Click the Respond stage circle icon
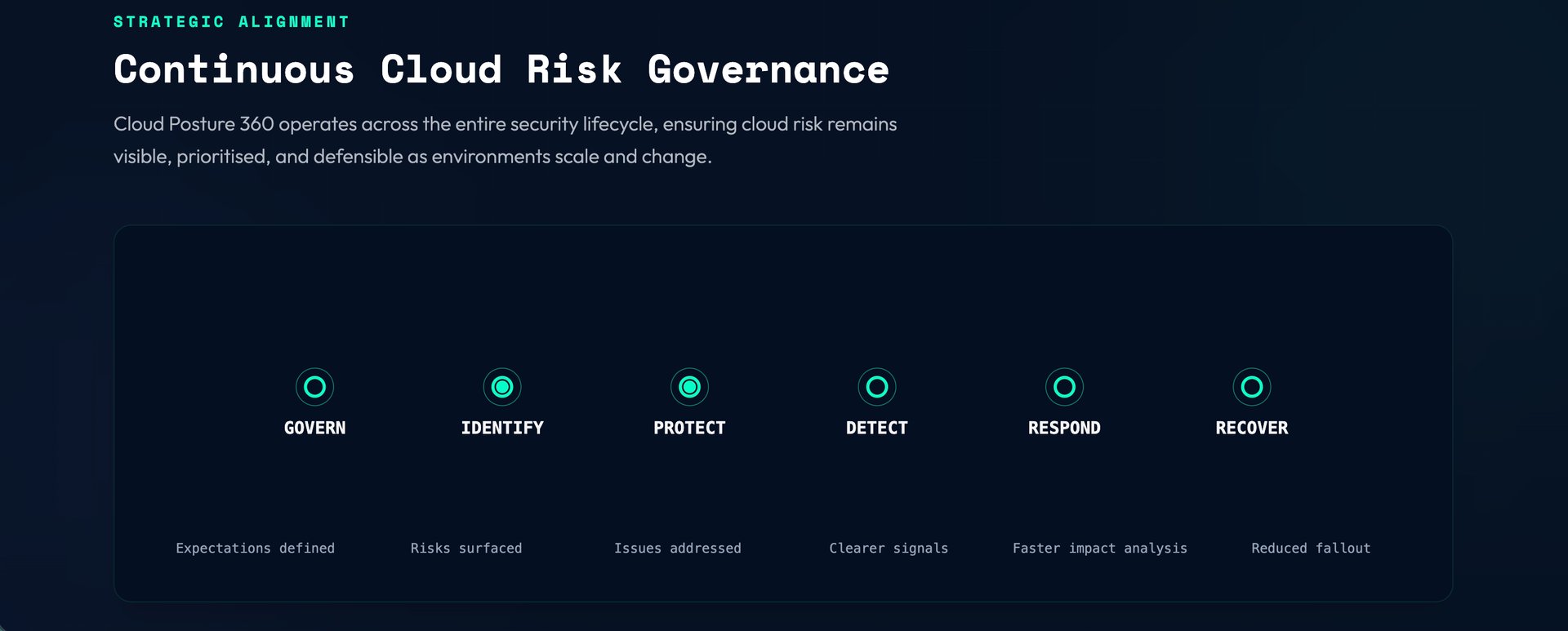Viewport: 1568px width, 631px height. pyautogui.click(x=1064, y=387)
